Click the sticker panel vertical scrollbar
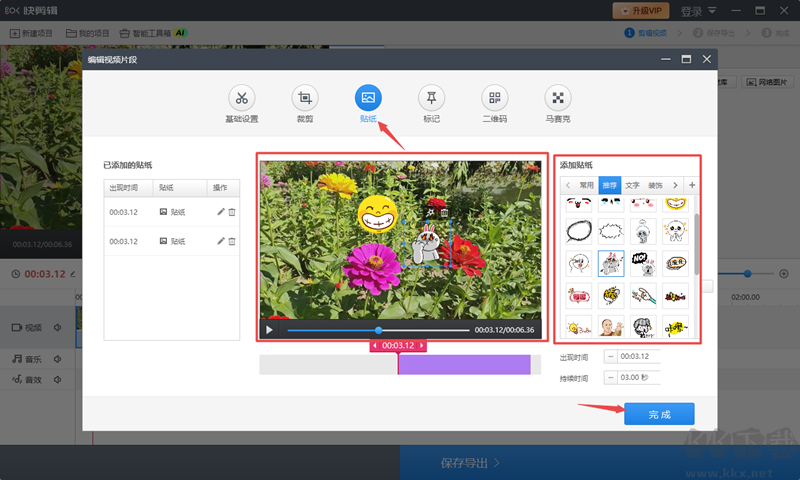The image size is (800, 480). 697,245
